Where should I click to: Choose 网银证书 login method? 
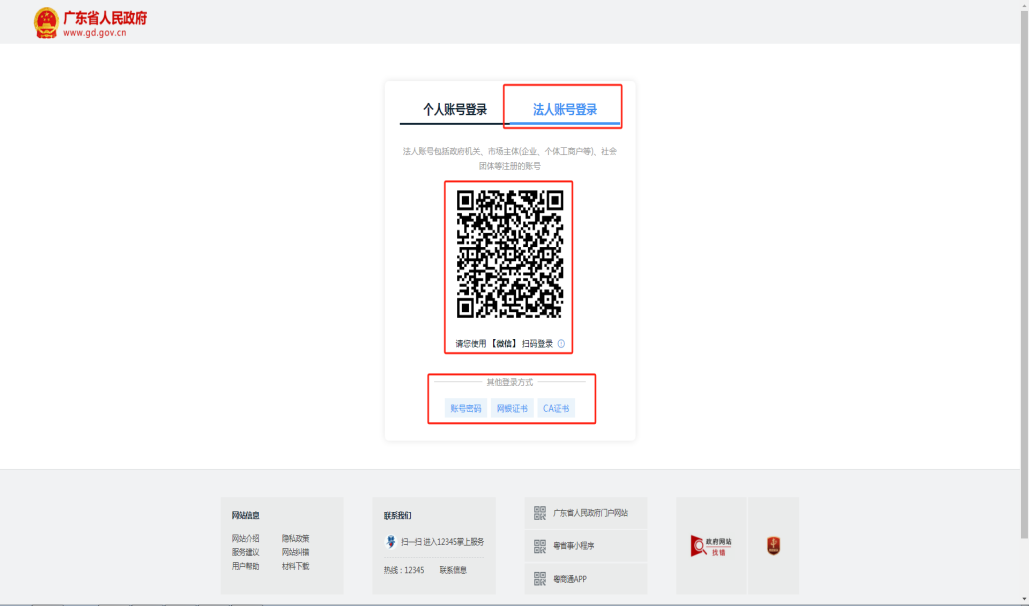[x=512, y=408]
